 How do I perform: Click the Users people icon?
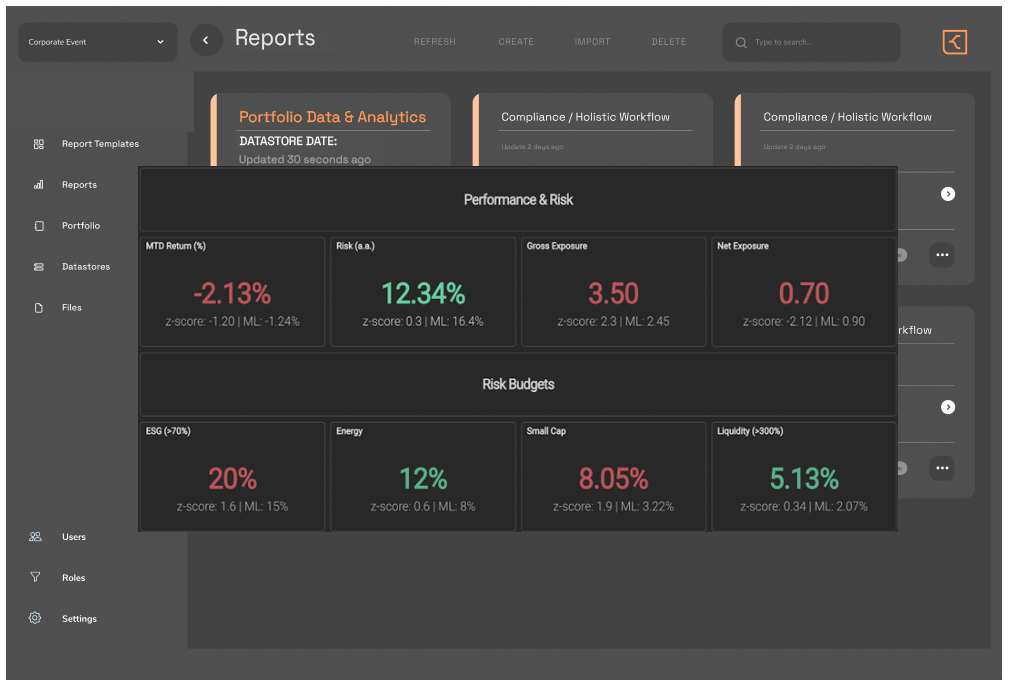point(35,536)
